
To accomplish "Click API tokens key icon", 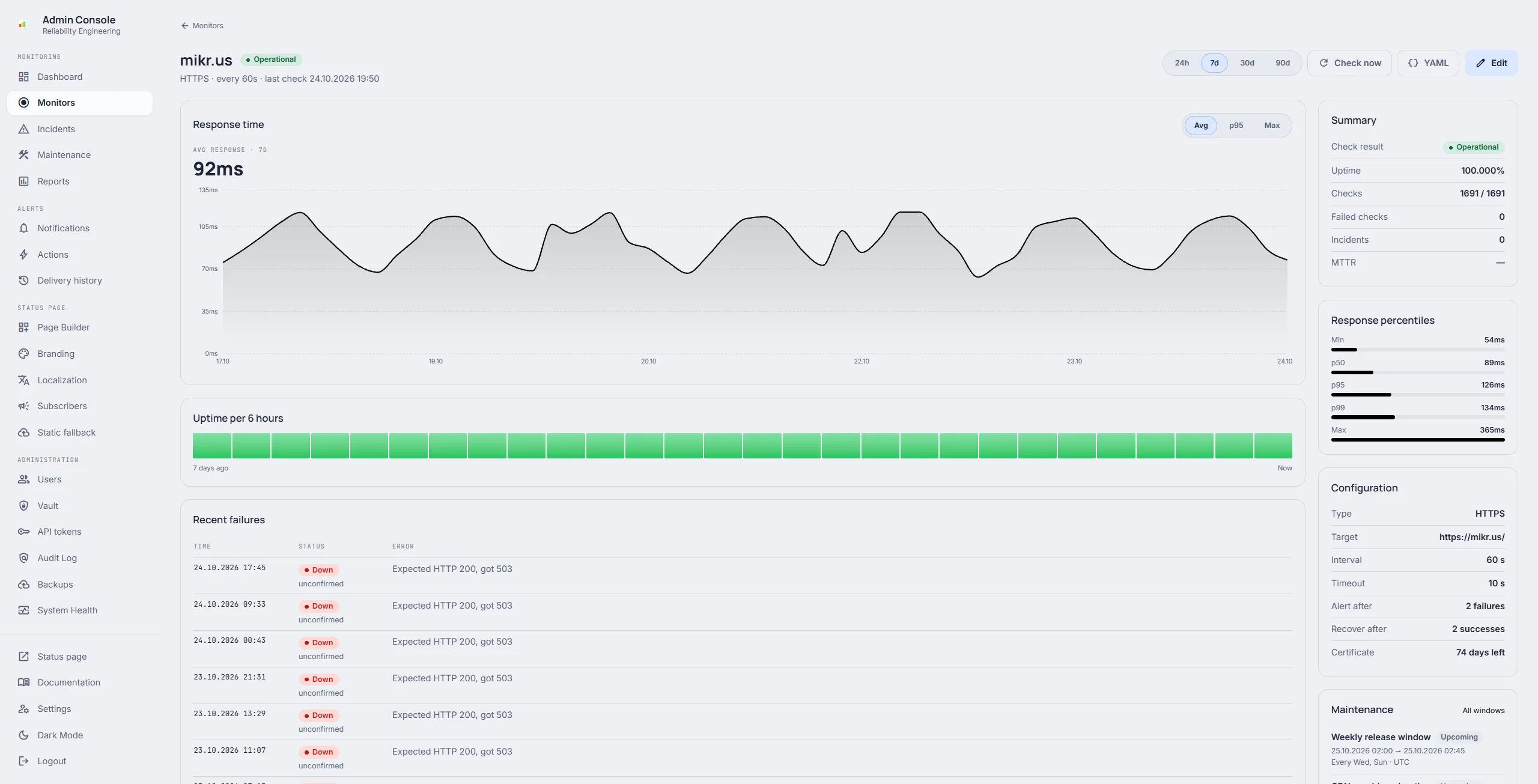I will click(x=23, y=532).
